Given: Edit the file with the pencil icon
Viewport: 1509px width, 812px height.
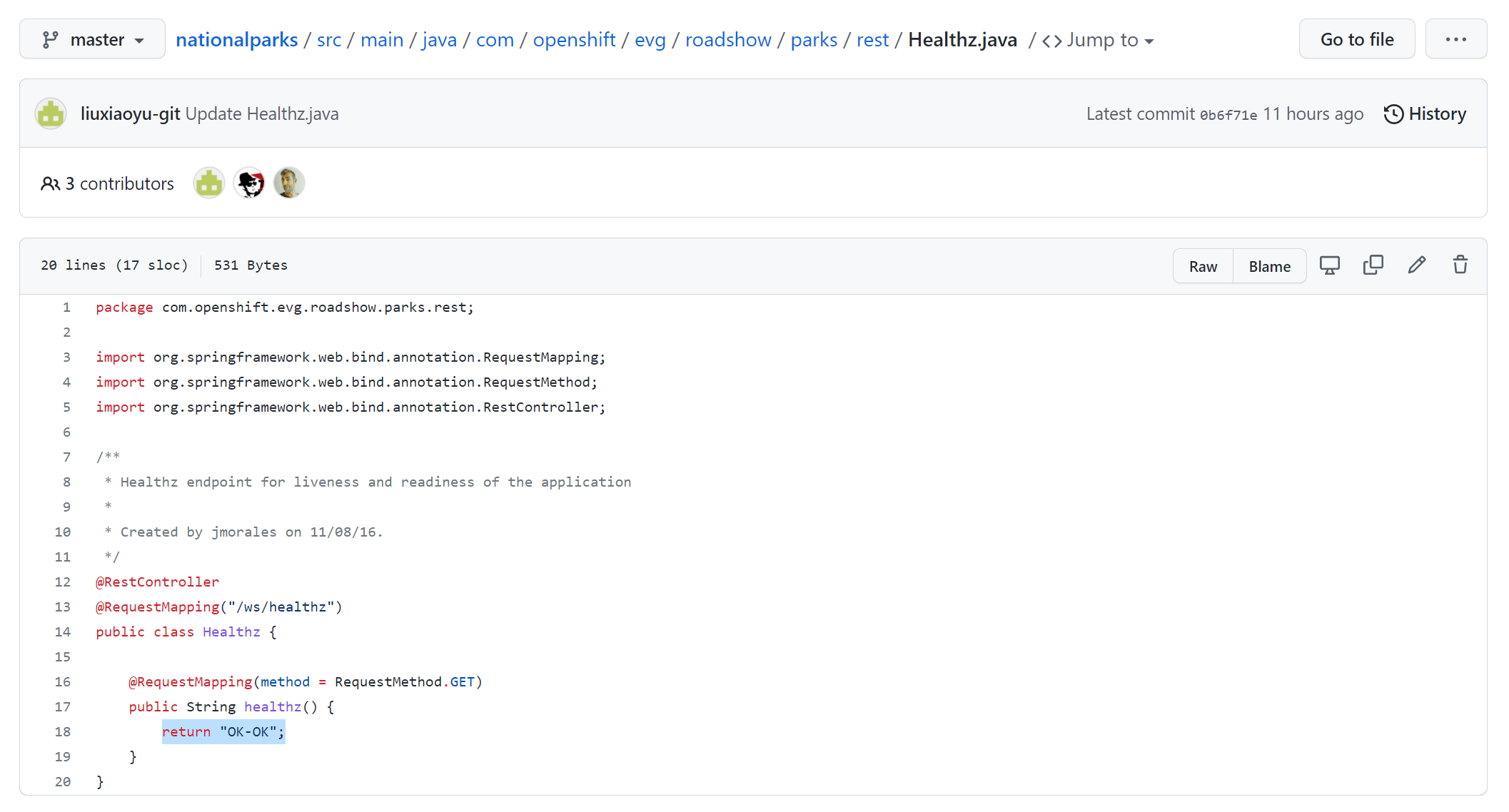Looking at the screenshot, I should 1416,265.
